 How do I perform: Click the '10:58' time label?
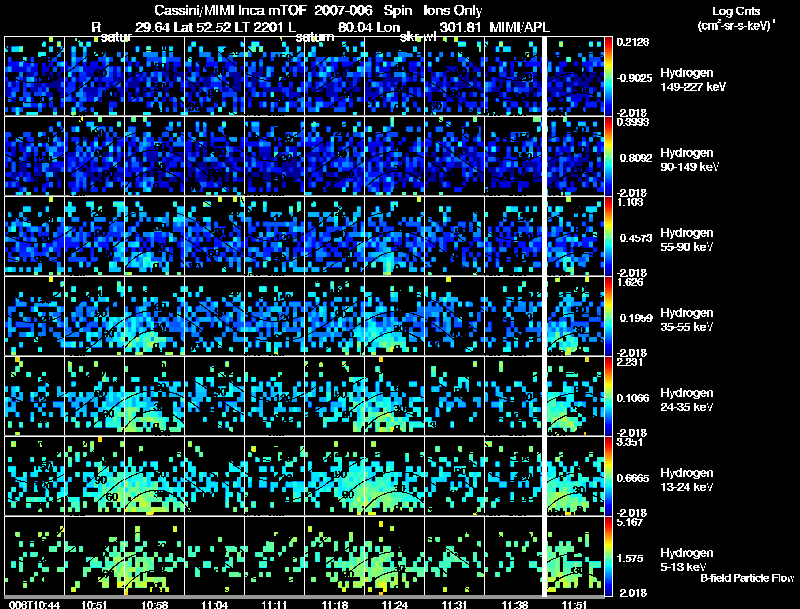tap(155, 605)
